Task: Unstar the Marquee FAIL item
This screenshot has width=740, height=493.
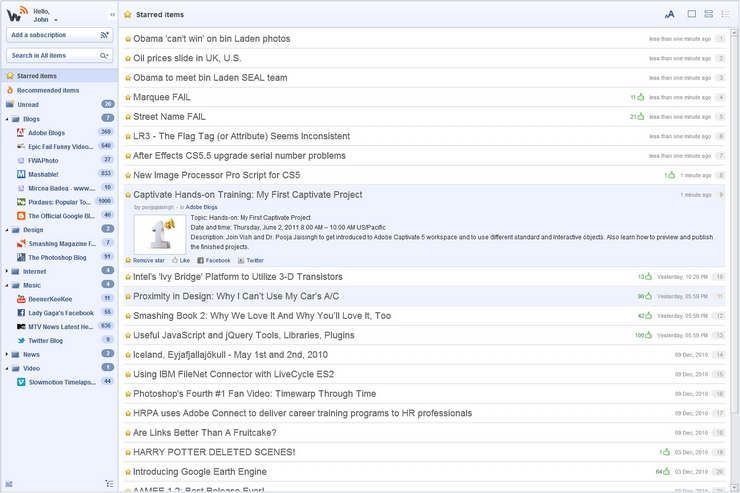Action: click(128, 98)
